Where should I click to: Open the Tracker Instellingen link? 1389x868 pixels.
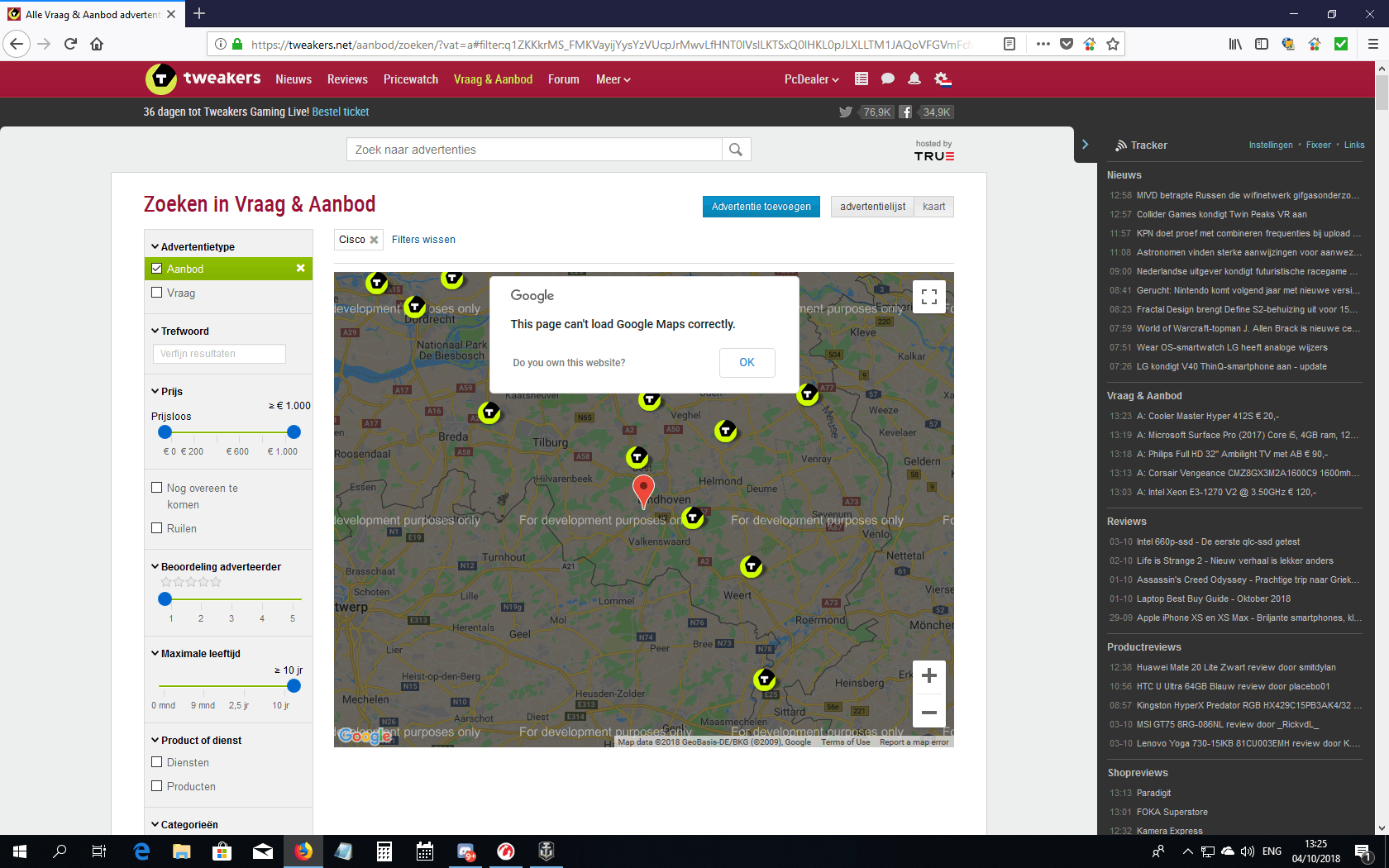1271,145
